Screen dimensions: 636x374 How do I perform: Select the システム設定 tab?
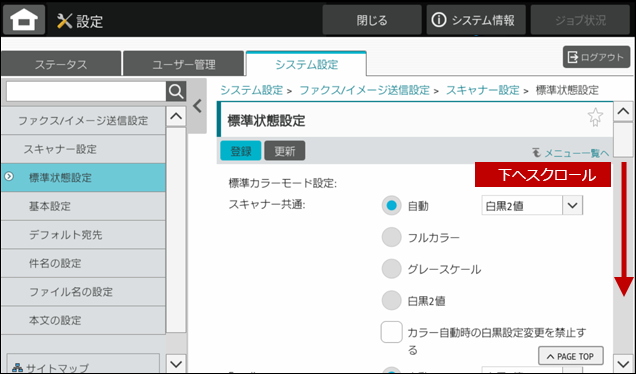(x=306, y=64)
